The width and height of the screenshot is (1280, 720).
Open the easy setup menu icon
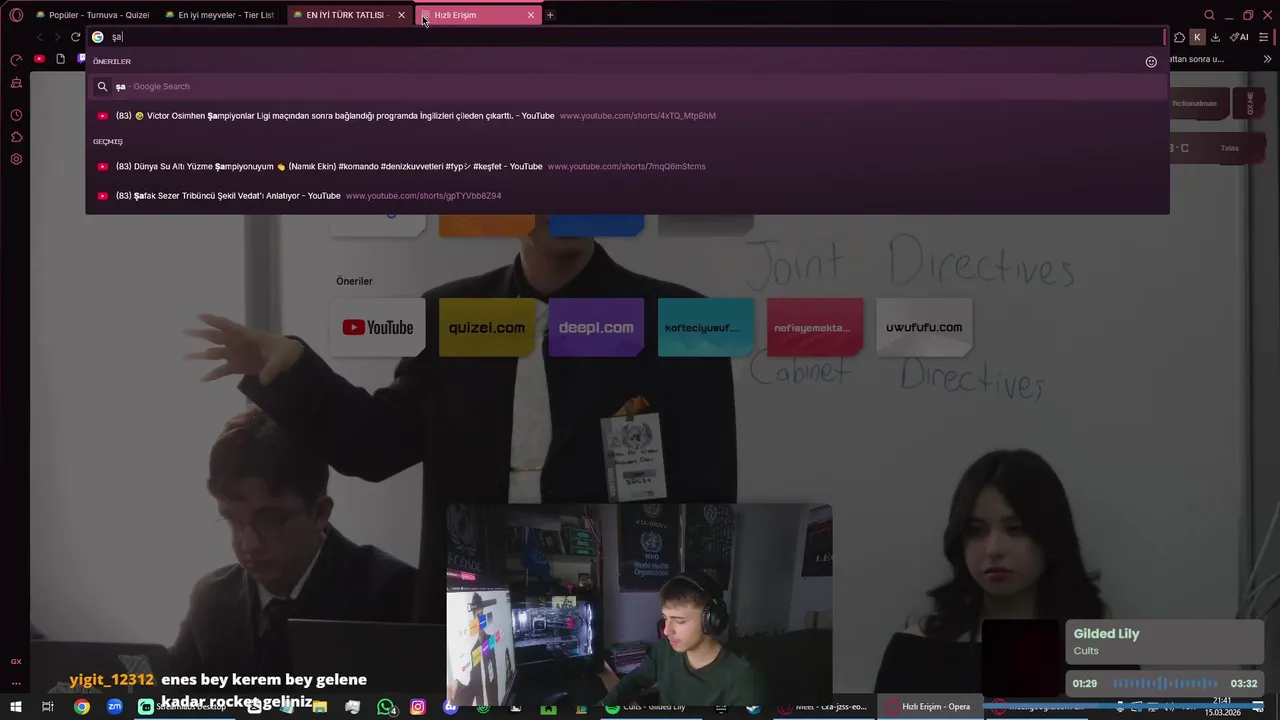pos(1264,37)
